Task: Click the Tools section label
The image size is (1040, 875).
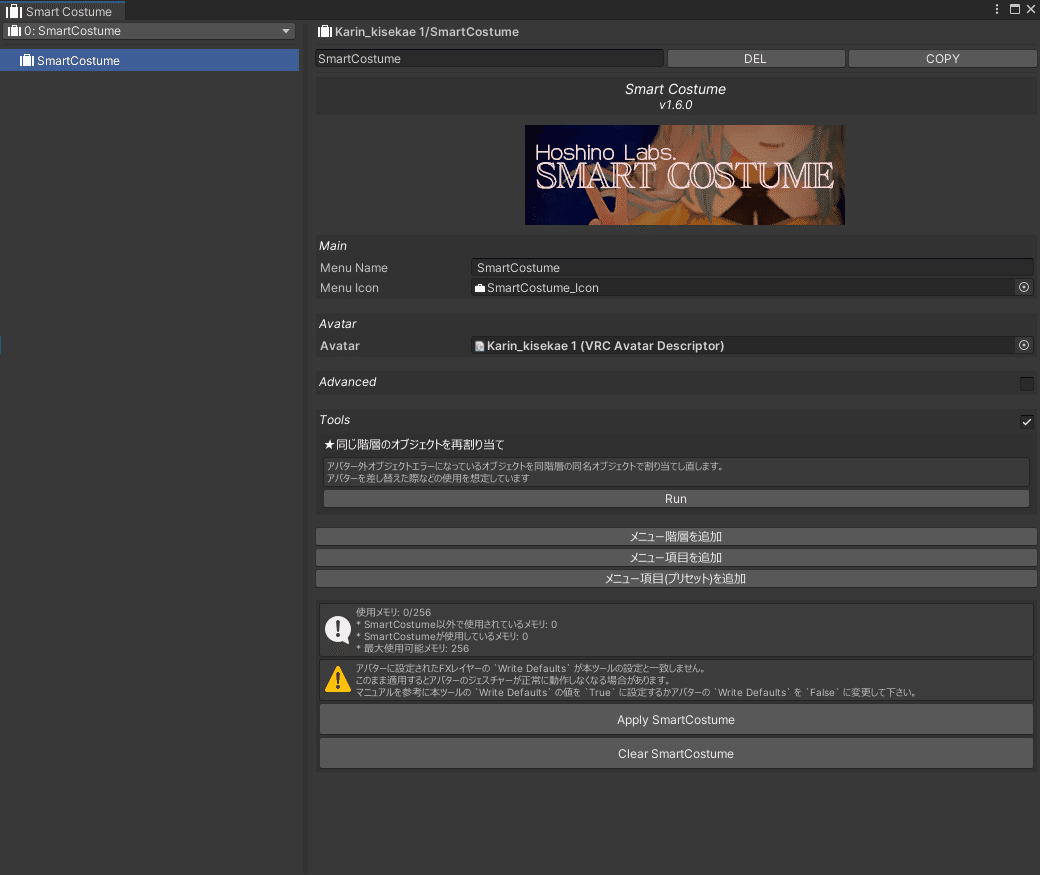Action: (334, 420)
